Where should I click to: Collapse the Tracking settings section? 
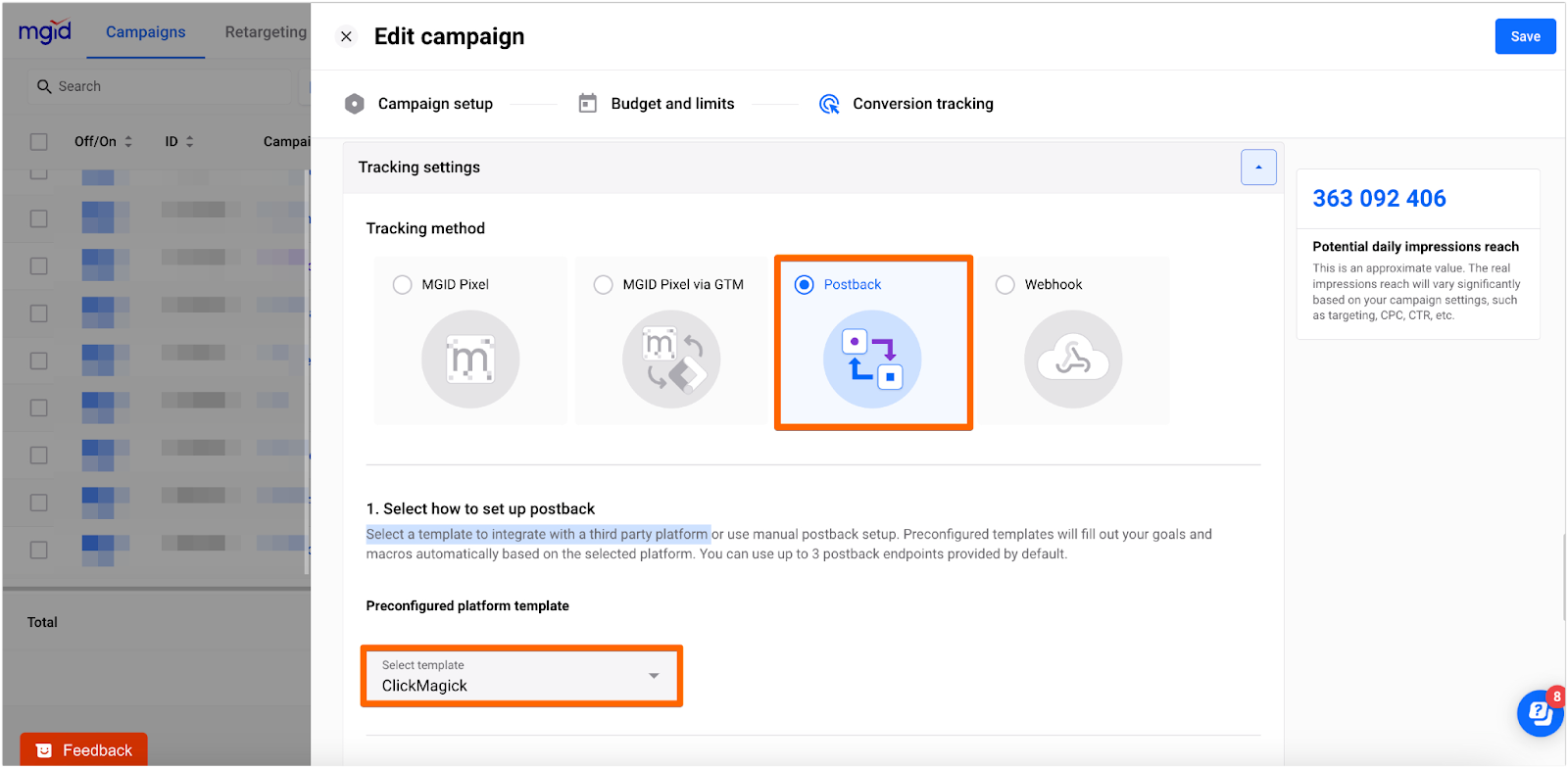[x=1258, y=168]
